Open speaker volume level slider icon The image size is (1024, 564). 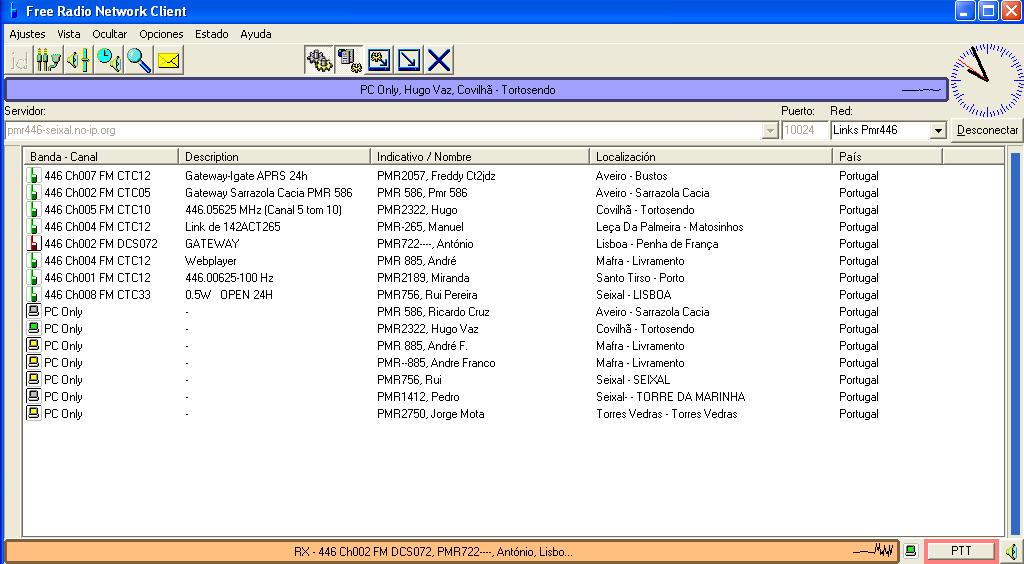pyautogui.click(x=78, y=61)
